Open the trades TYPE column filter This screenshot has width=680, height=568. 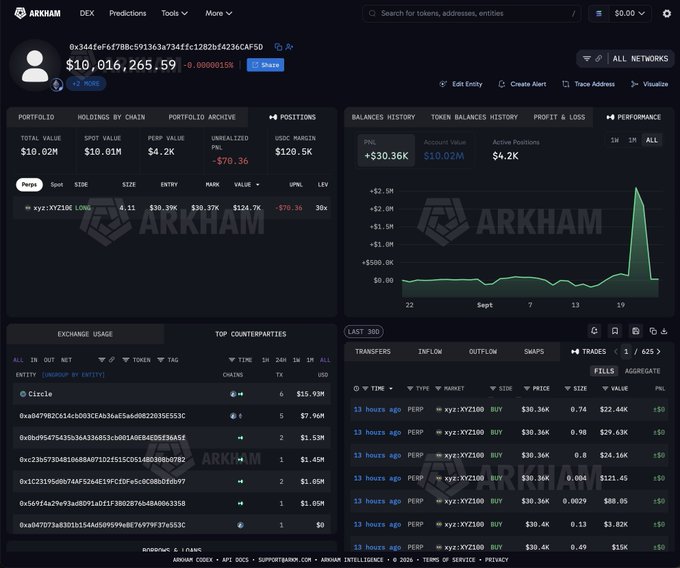418,388
